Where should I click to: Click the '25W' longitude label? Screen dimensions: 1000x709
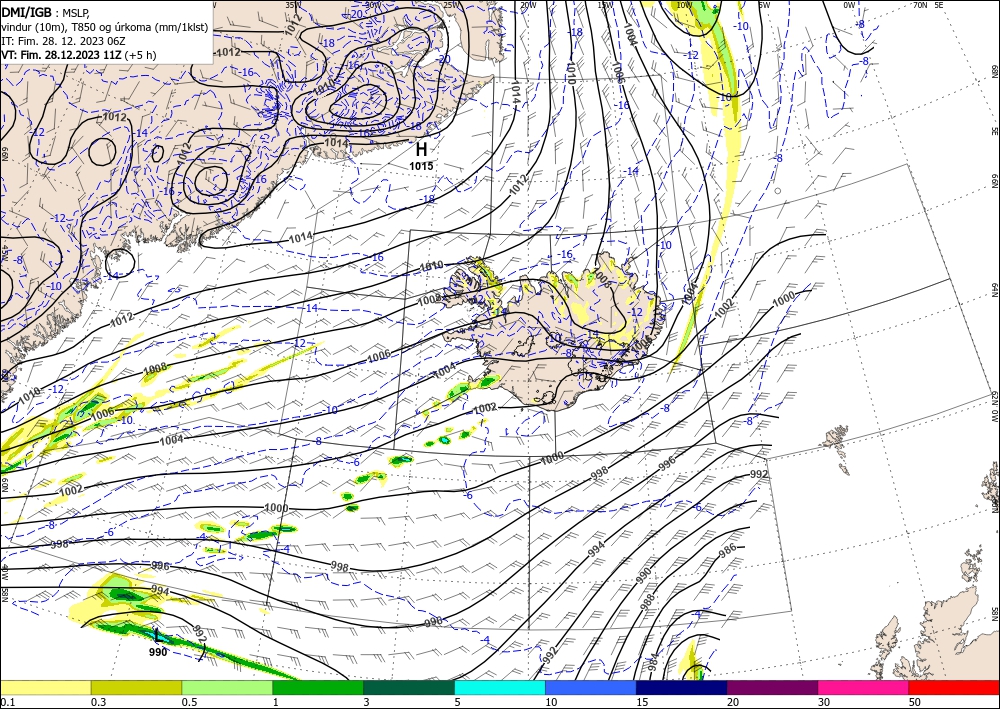point(451,5)
